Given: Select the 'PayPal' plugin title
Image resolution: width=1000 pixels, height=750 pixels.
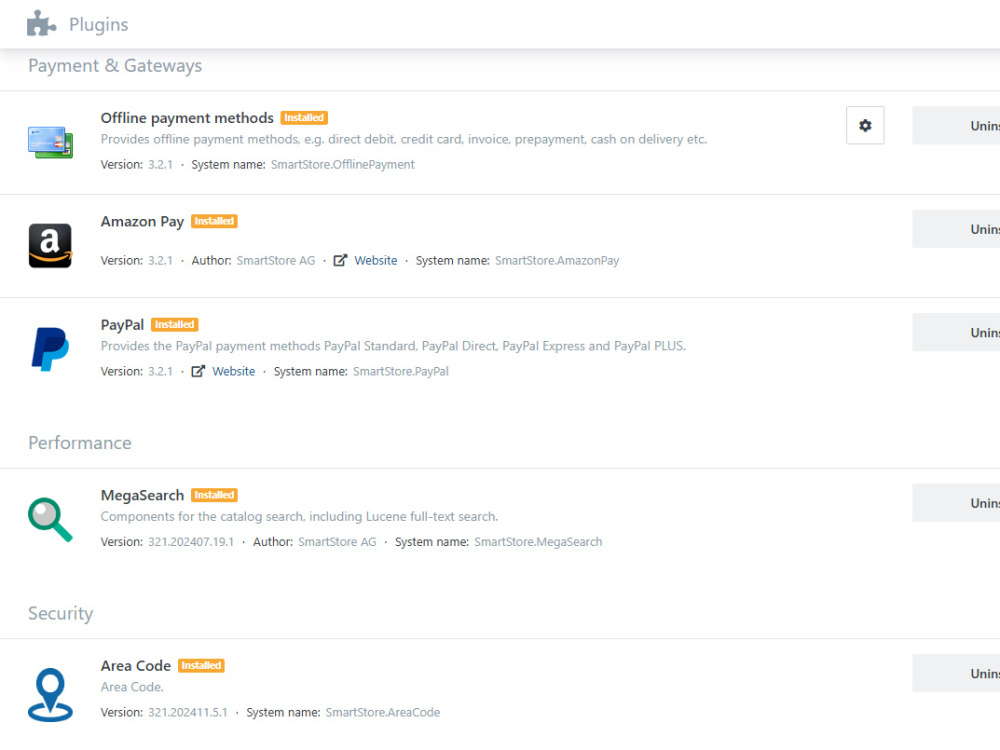Looking at the screenshot, I should (122, 325).
